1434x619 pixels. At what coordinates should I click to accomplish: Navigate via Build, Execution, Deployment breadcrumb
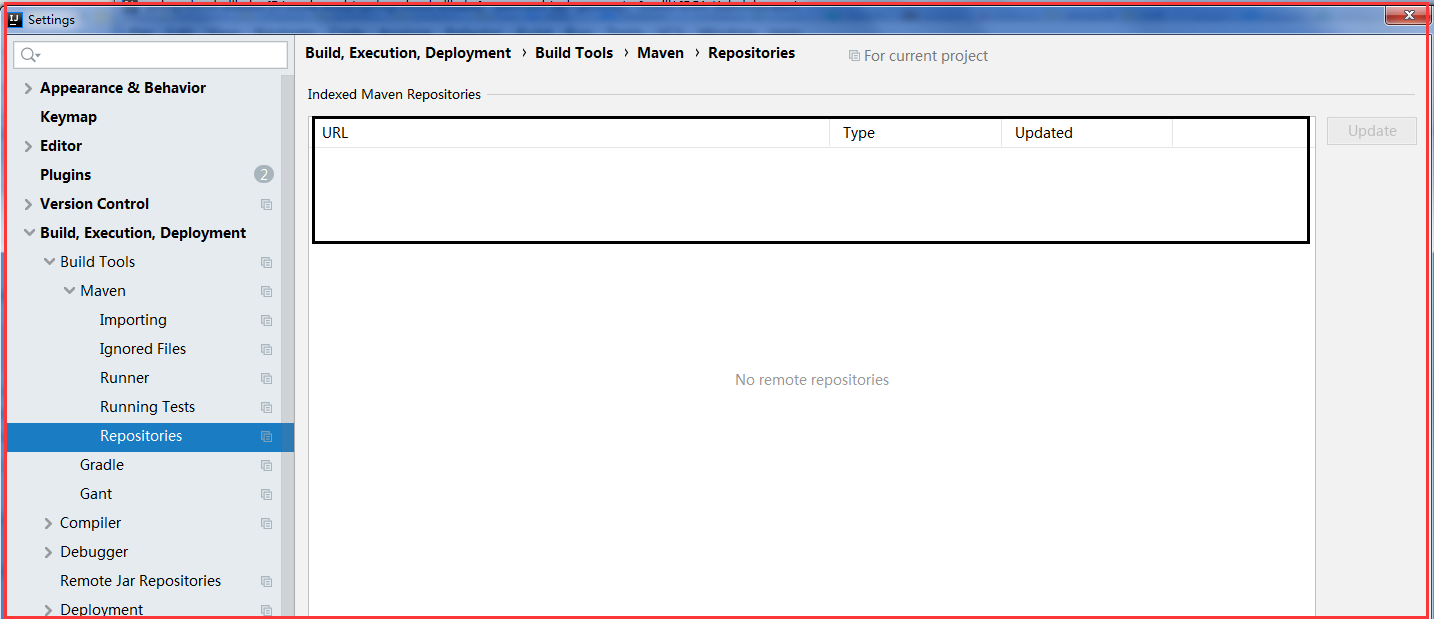point(407,52)
